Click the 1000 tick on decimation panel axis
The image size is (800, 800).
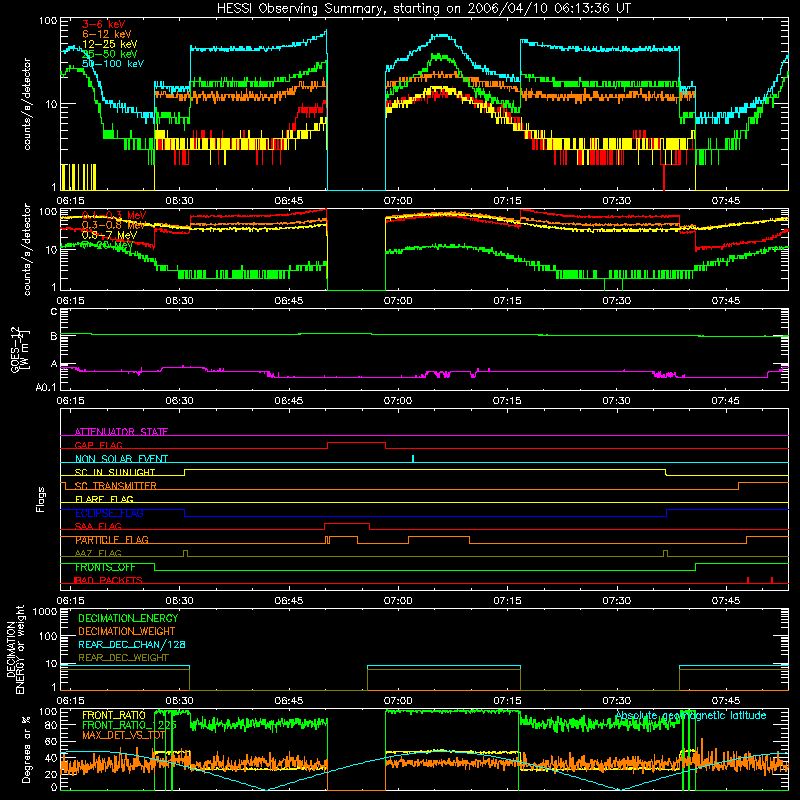click(x=45, y=611)
